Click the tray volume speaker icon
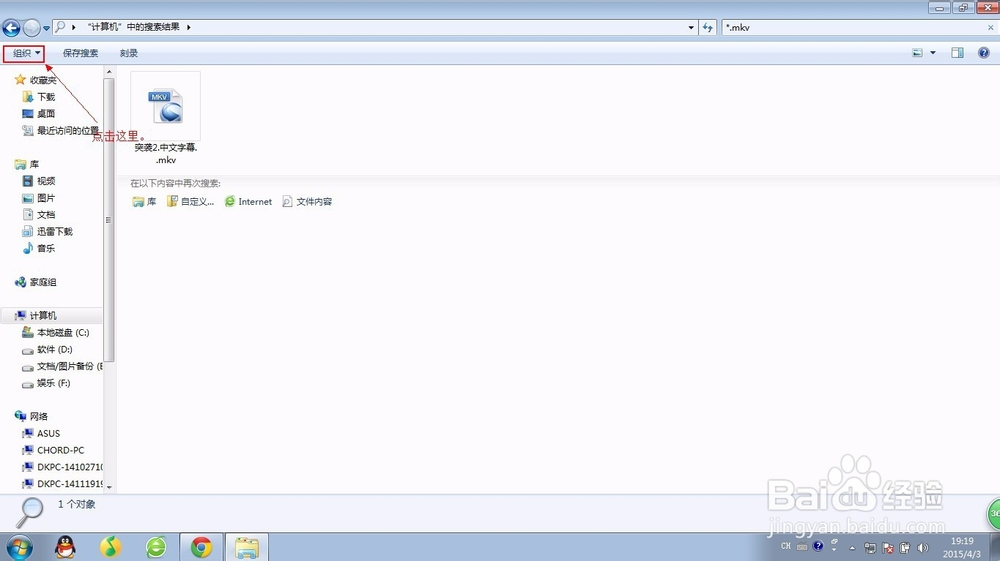The height and width of the screenshot is (561, 1000). 922,548
